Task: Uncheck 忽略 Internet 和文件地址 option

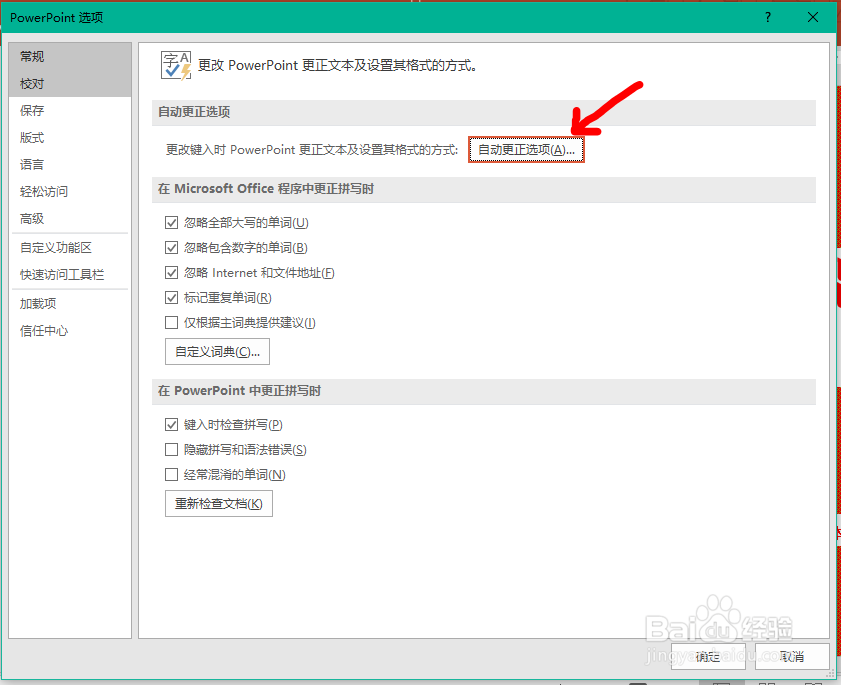Action: pyautogui.click(x=172, y=272)
